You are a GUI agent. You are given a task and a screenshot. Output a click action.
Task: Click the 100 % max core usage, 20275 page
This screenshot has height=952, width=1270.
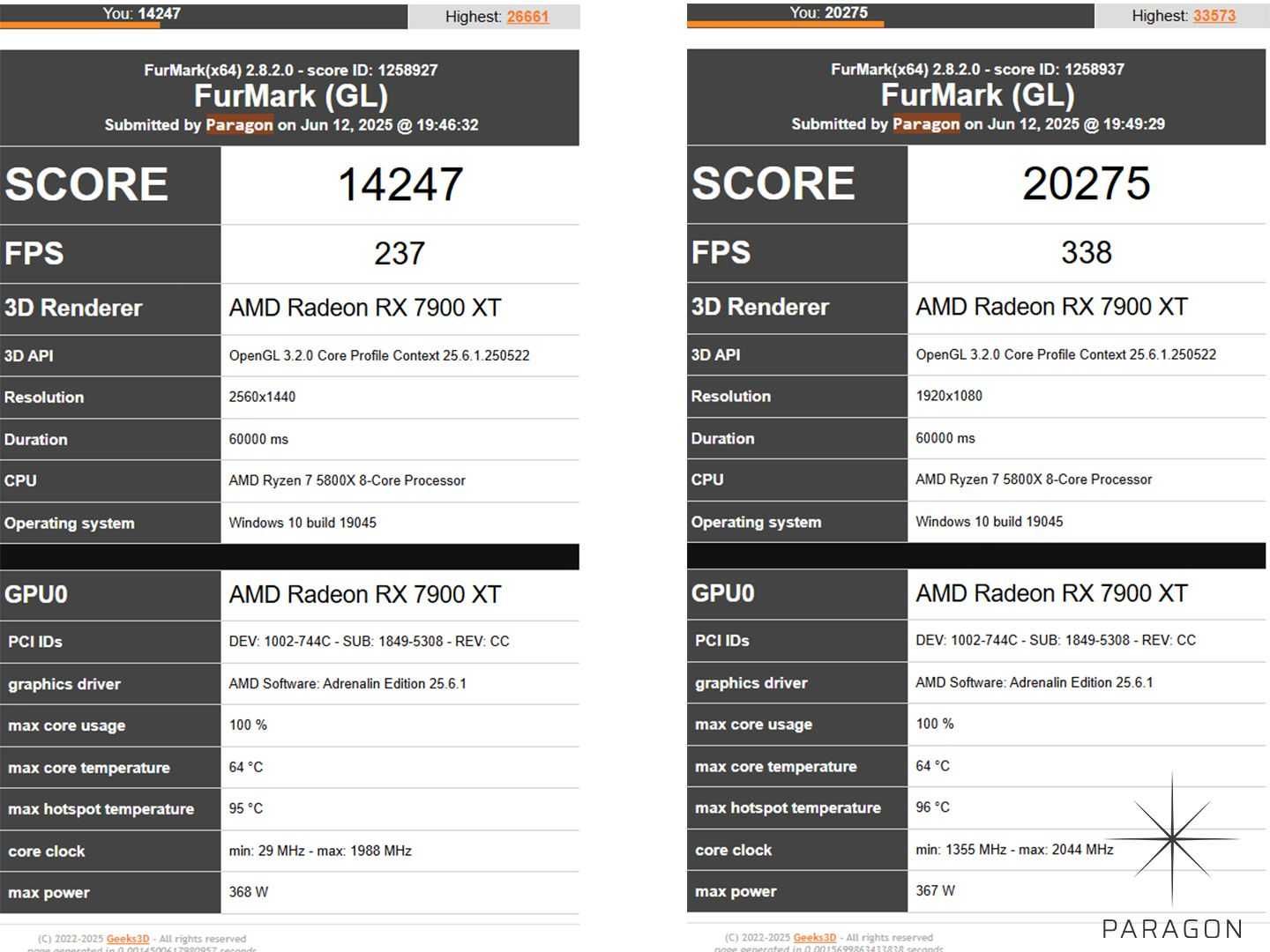(935, 724)
